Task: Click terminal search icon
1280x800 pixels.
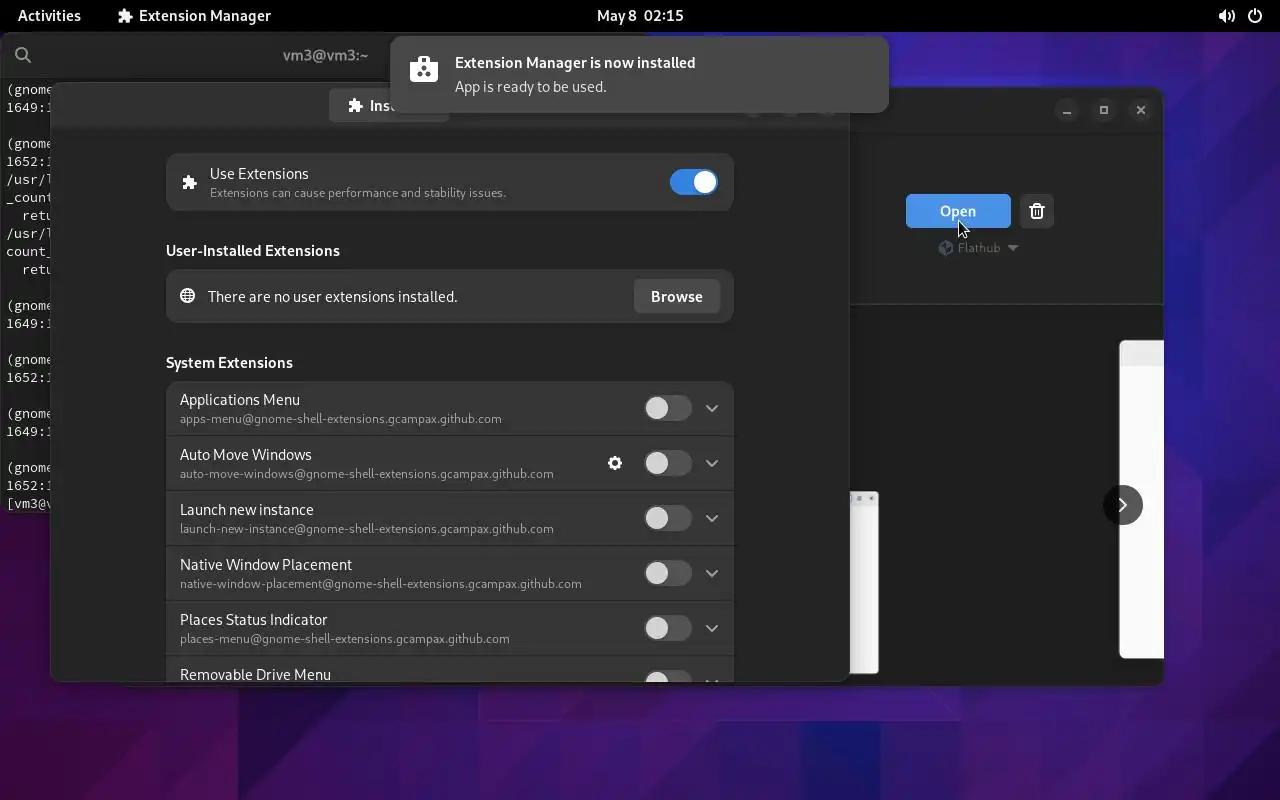Action: [x=23, y=55]
